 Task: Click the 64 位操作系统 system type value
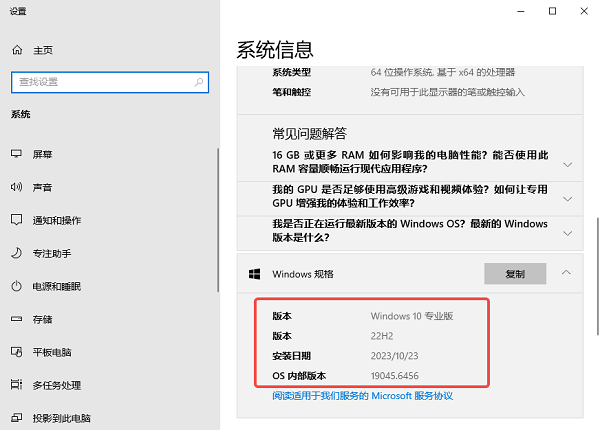442,72
